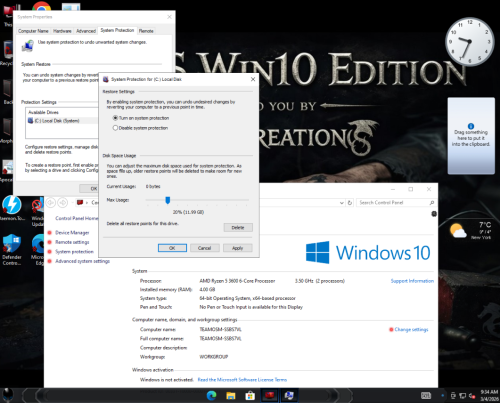
Task: Open Remote settings link in Control Panel
Action: coord(72,242)
